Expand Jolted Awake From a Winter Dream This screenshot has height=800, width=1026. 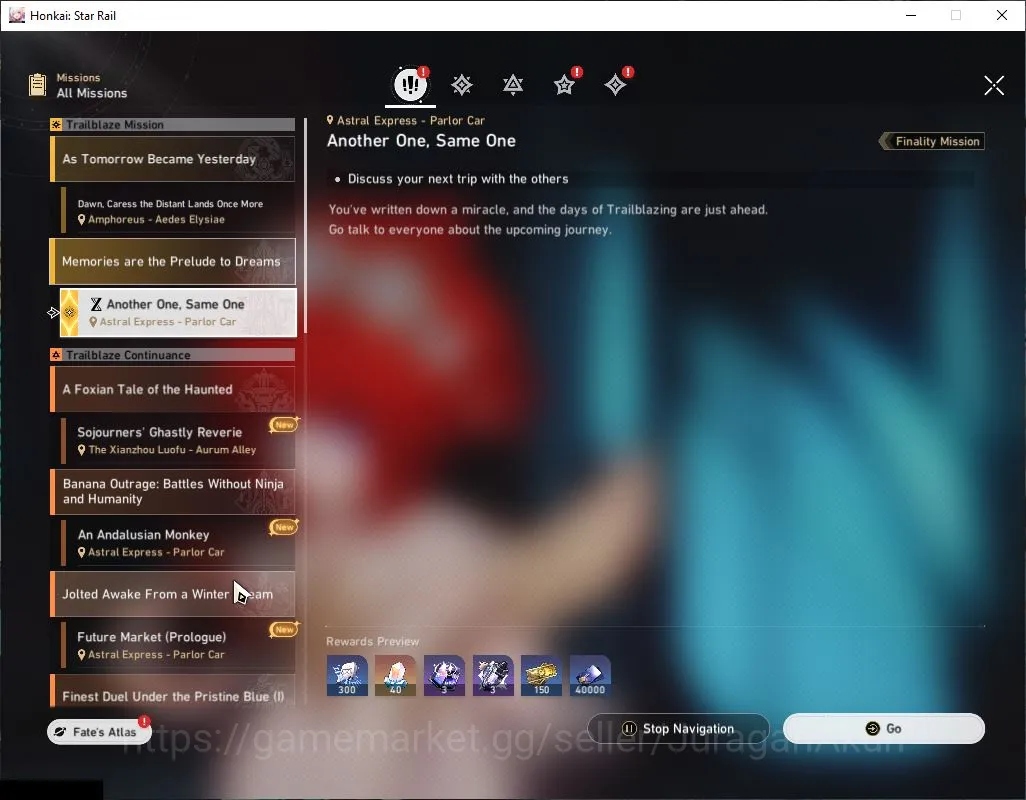coord(172,594)
